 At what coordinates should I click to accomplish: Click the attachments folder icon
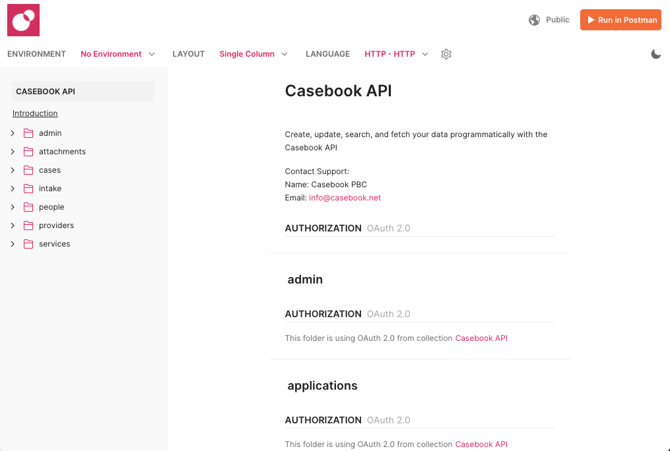tap(29, 152)
